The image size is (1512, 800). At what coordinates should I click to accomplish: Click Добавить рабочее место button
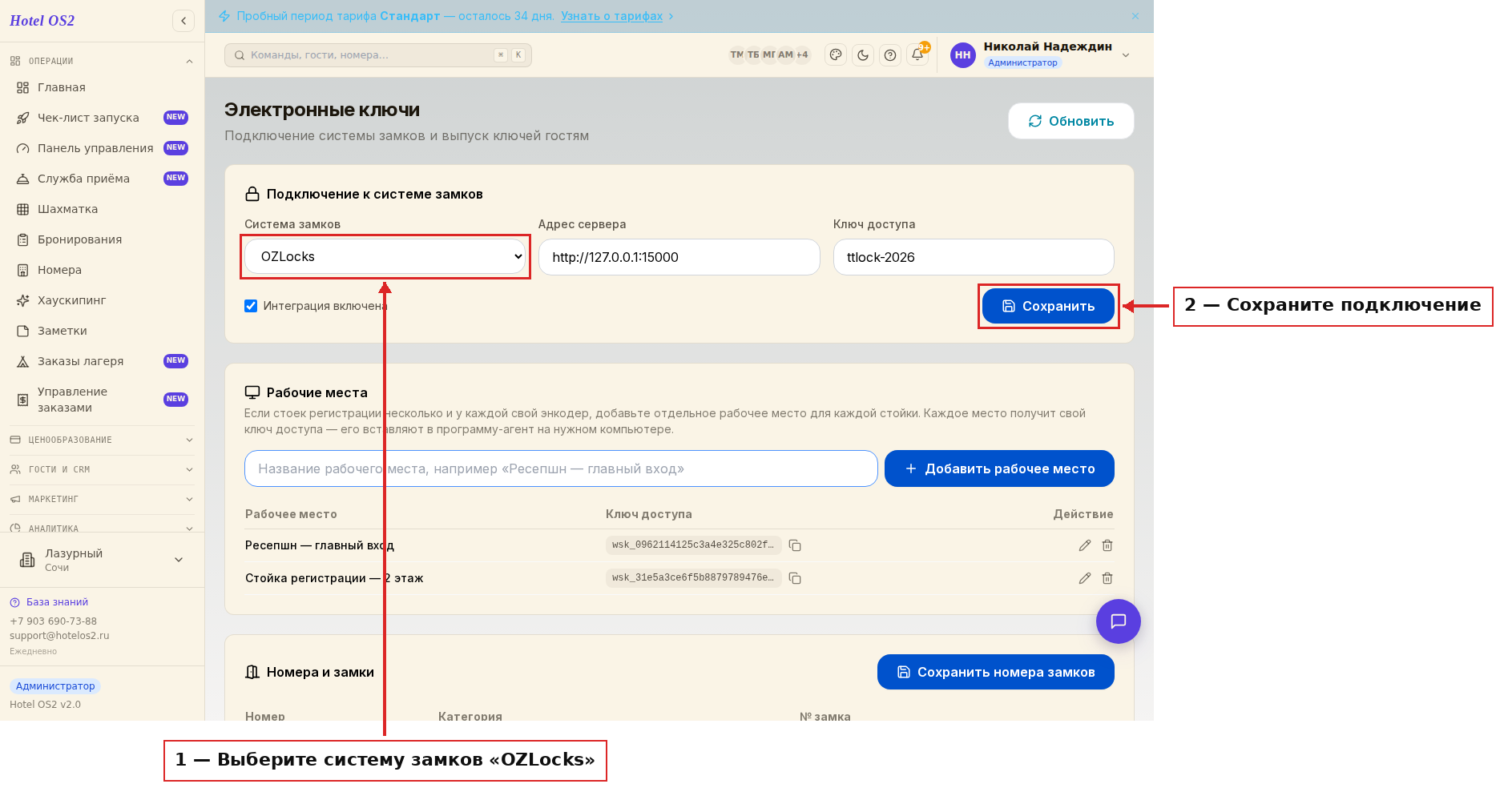[x=999, y=468]
